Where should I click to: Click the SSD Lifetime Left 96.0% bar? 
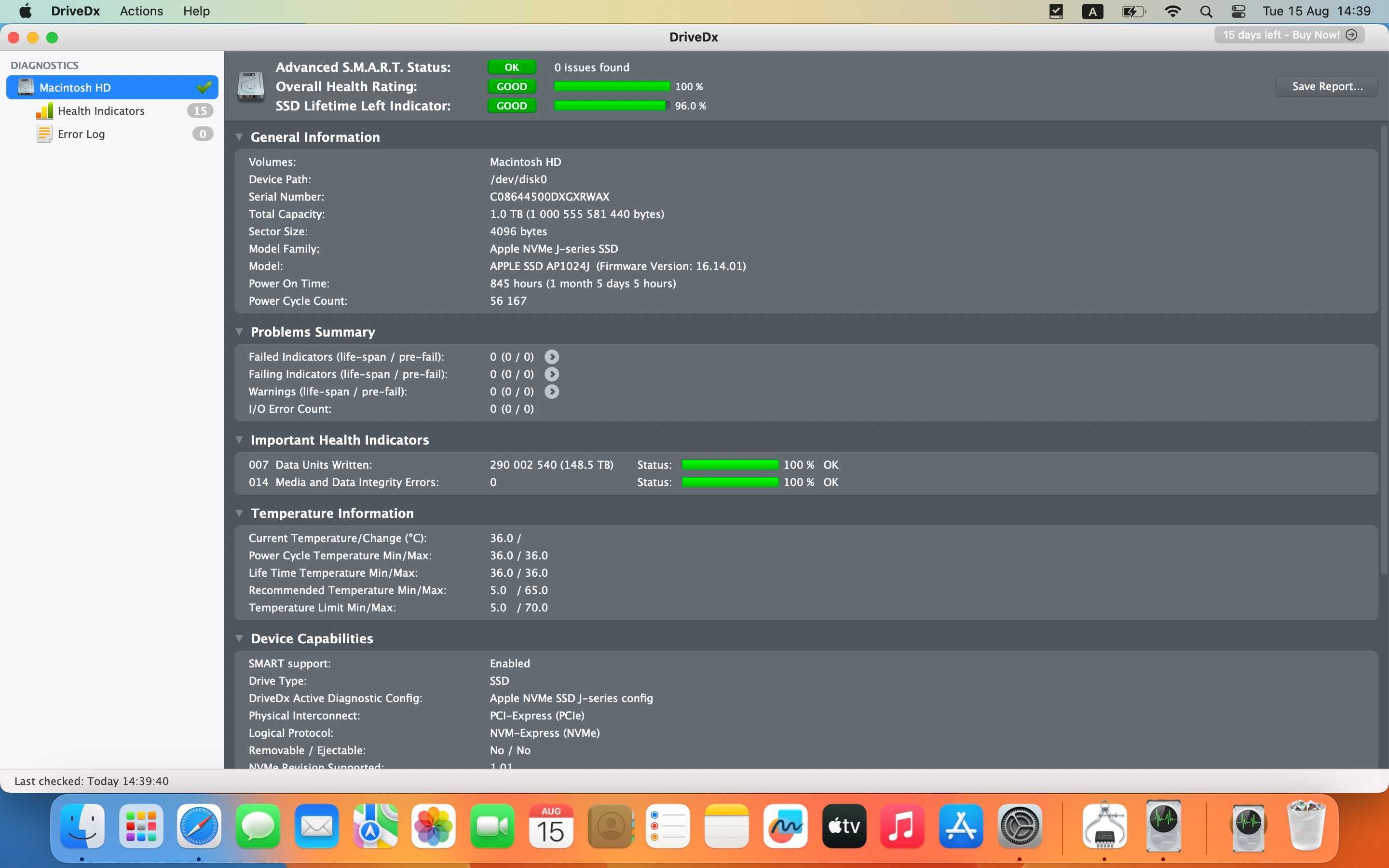(612, 106)
